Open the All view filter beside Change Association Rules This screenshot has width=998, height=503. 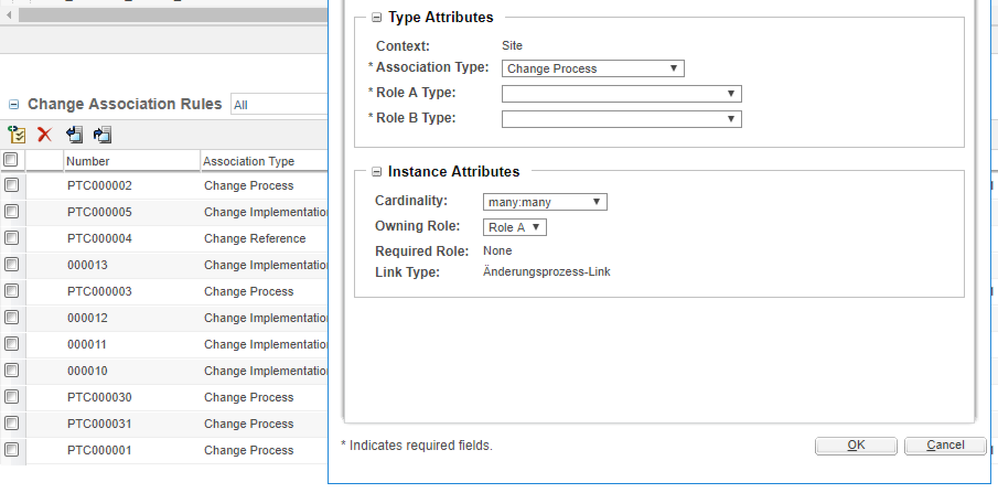click(x=280, y=105)
